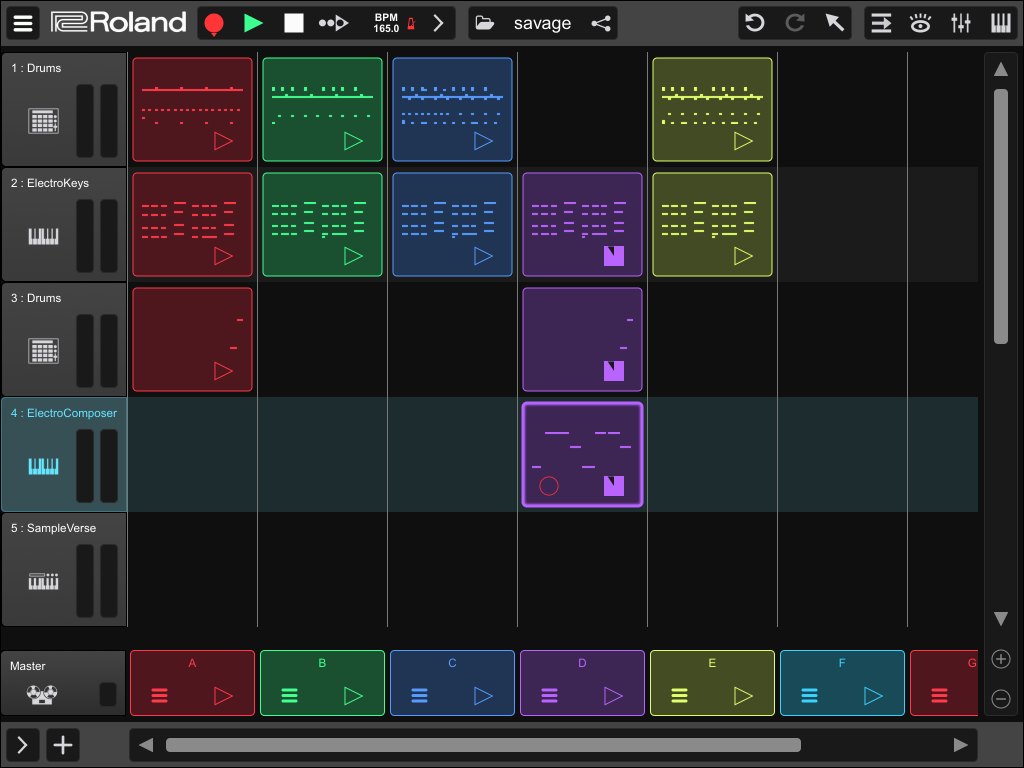Show the on-screen piano keyboard

[1000, 24]
